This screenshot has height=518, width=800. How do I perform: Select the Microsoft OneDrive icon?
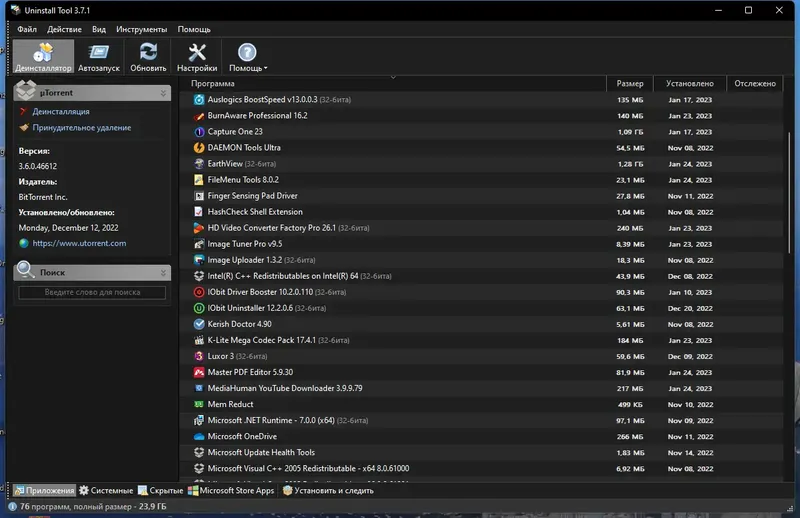pos(199,437)
